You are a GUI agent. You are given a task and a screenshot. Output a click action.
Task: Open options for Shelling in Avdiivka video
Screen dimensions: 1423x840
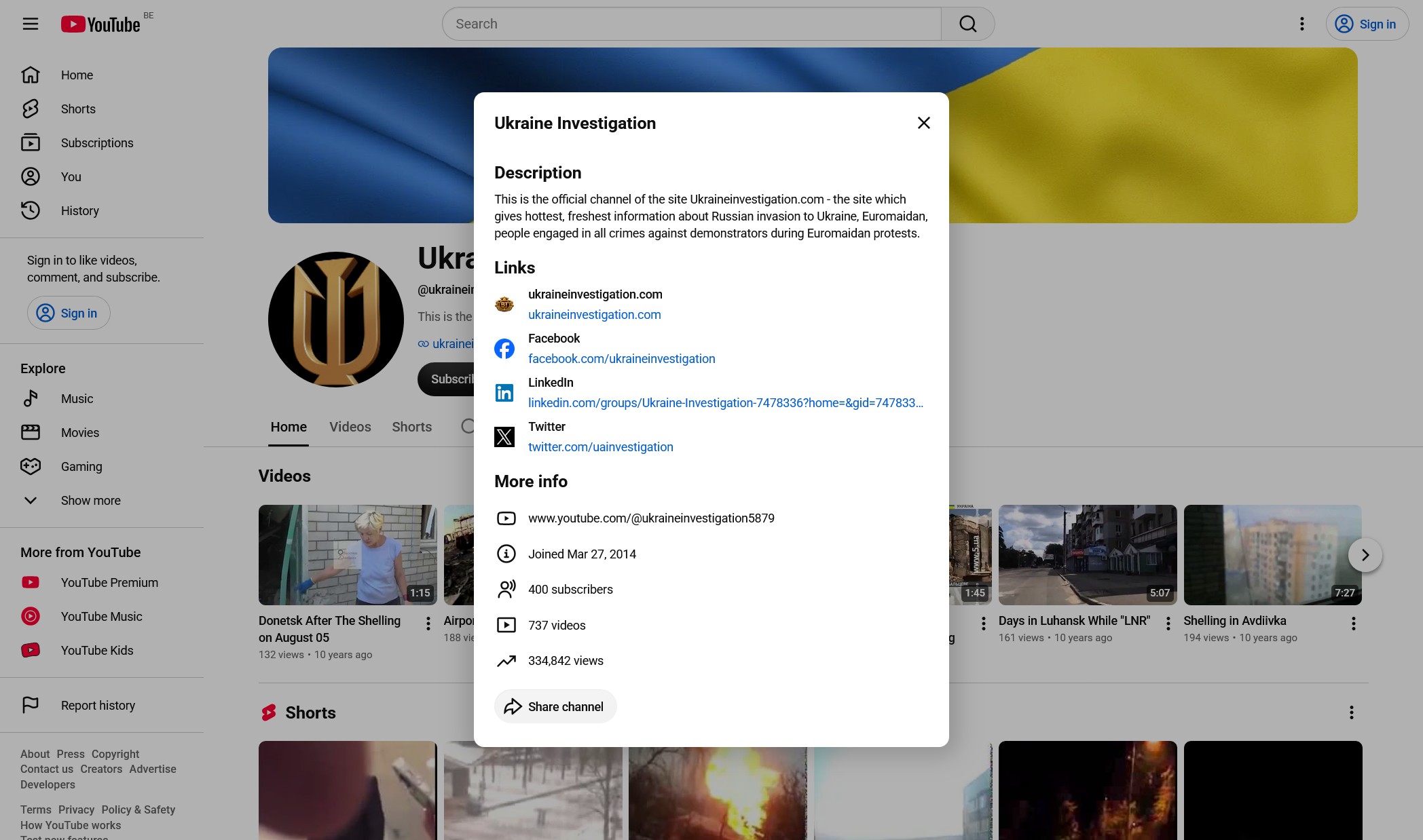pyautogui.click(x=1353, y=624)
